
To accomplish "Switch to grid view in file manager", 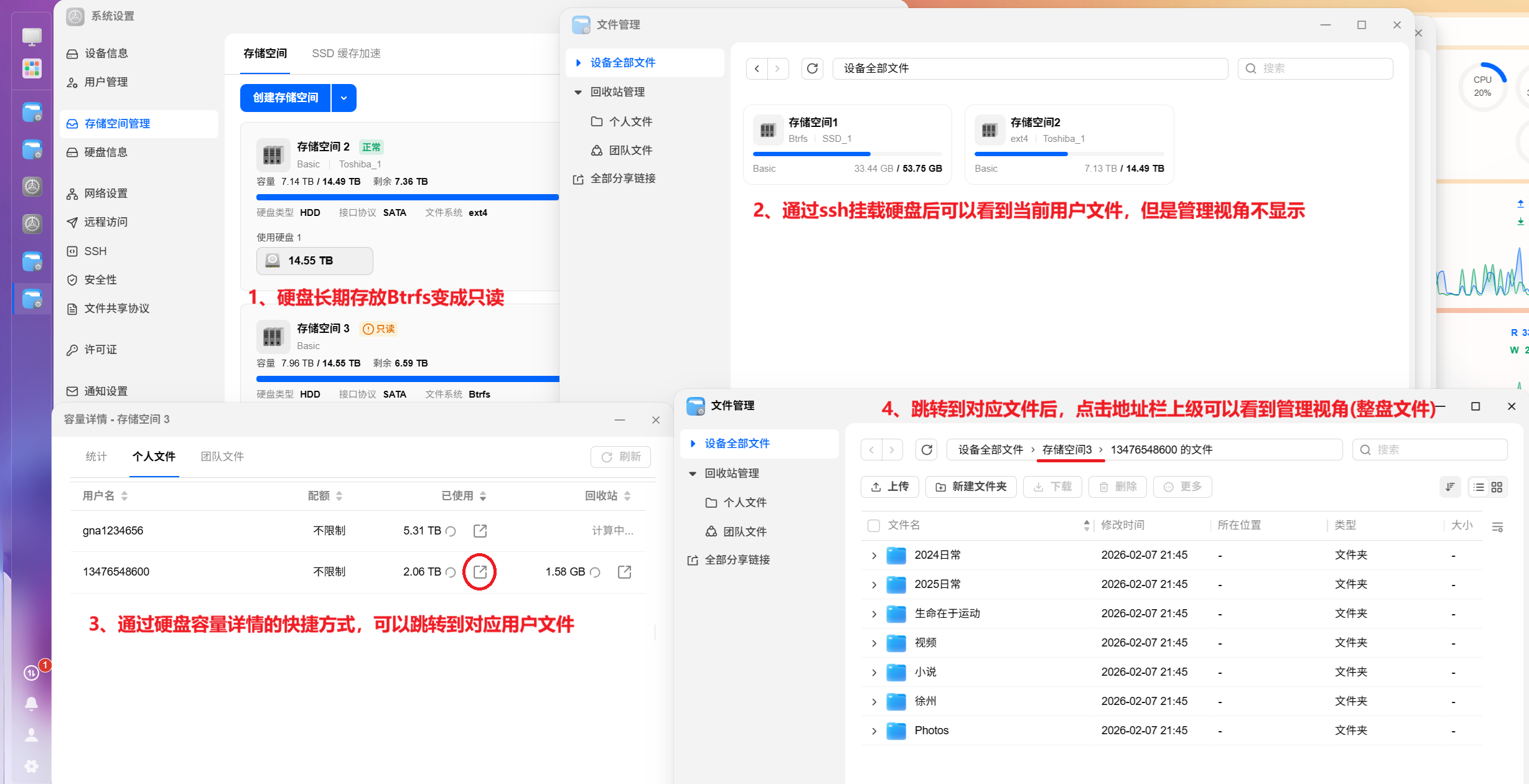I will click(1497, 487).
